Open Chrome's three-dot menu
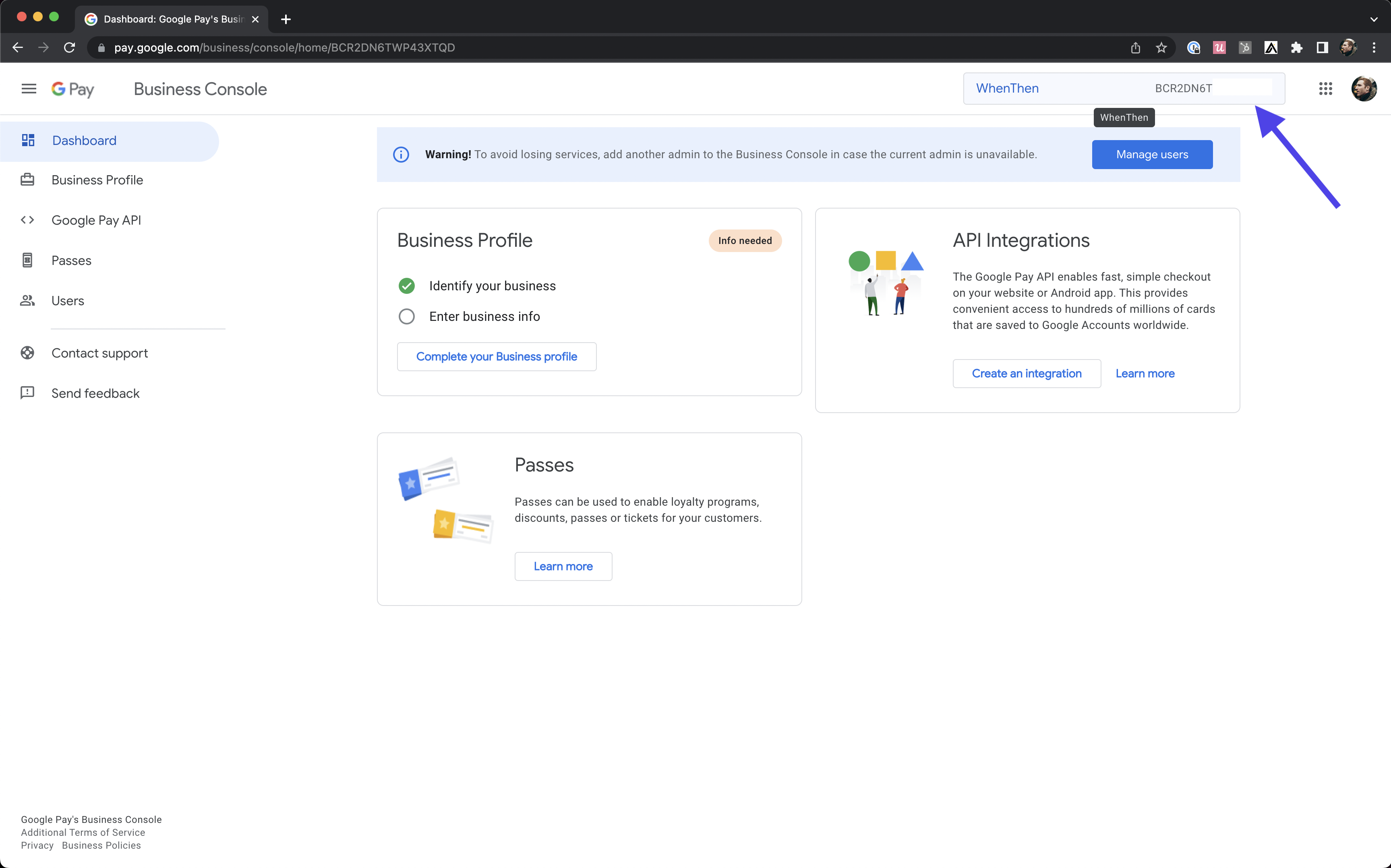This screenshot has height=868, width=1391. coord(1374,48)
